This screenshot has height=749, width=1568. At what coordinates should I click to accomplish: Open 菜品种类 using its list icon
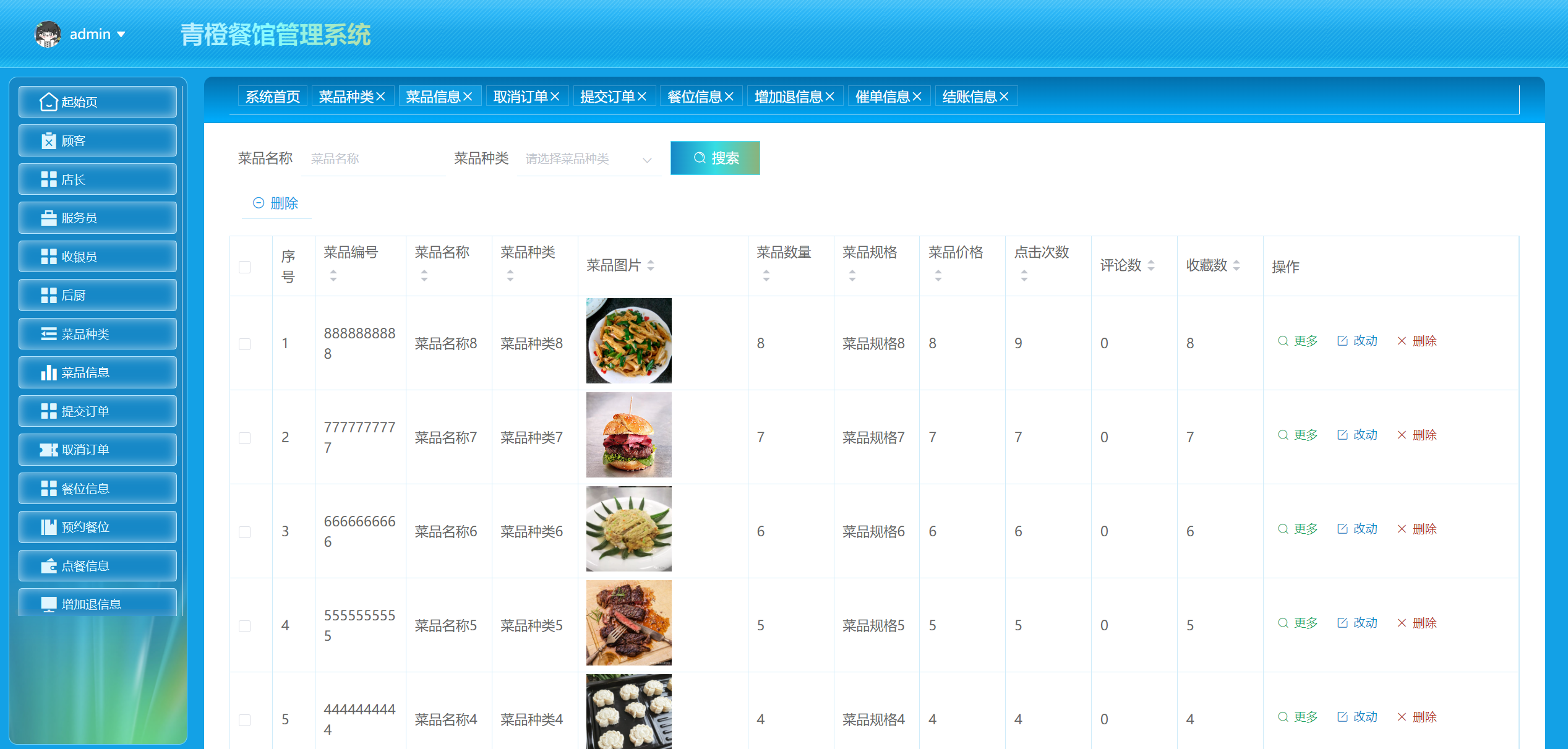pos(48,333)
